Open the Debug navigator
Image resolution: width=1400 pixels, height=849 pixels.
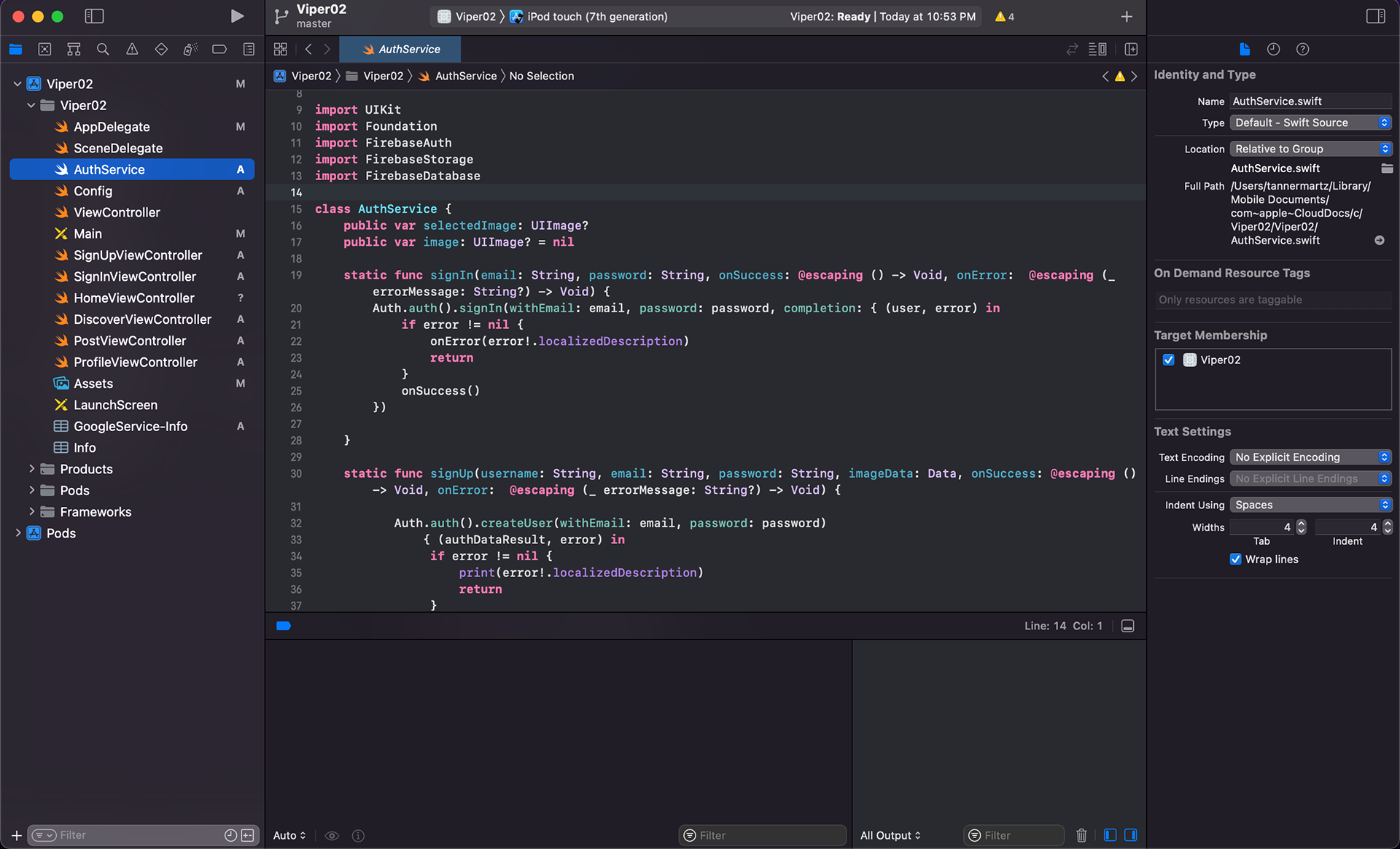click(190, 49)
